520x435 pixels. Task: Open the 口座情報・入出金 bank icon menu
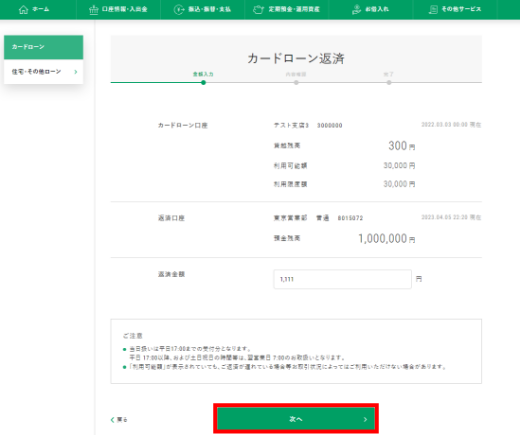pos(94,10)
